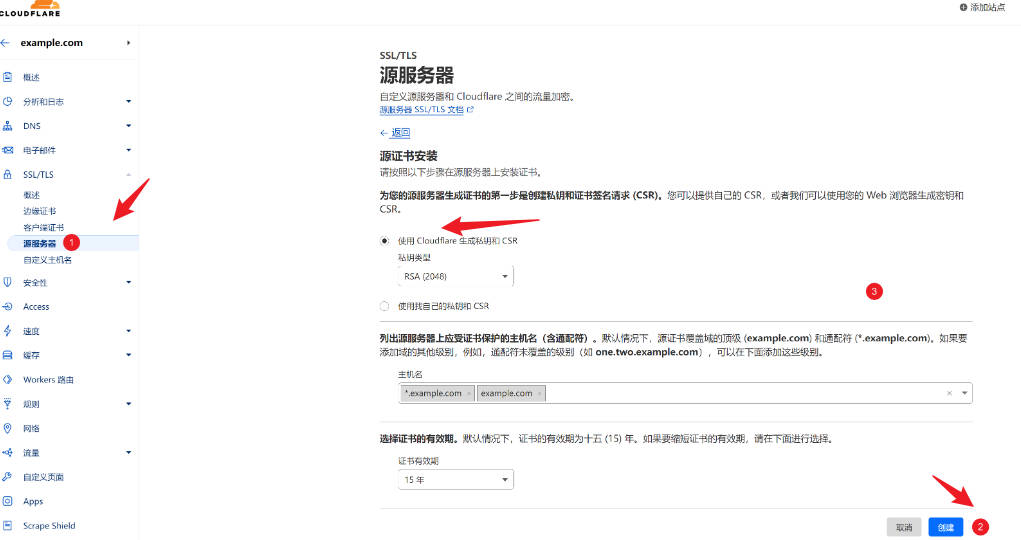1021x540 pixels.
Task: Expand the 分析和日志 menu arrow
Action: click(128, 101)
